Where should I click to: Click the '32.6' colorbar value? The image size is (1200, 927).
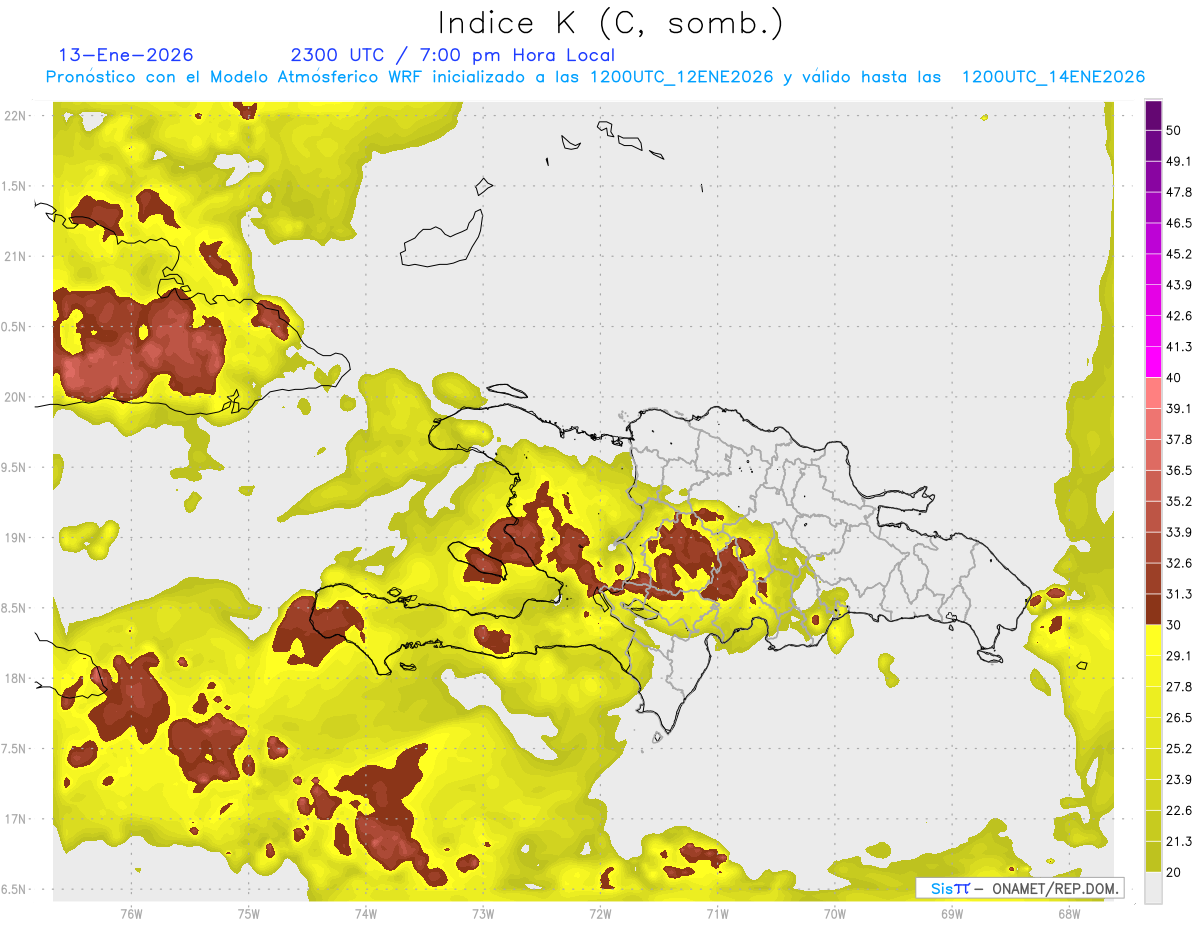1179,563
